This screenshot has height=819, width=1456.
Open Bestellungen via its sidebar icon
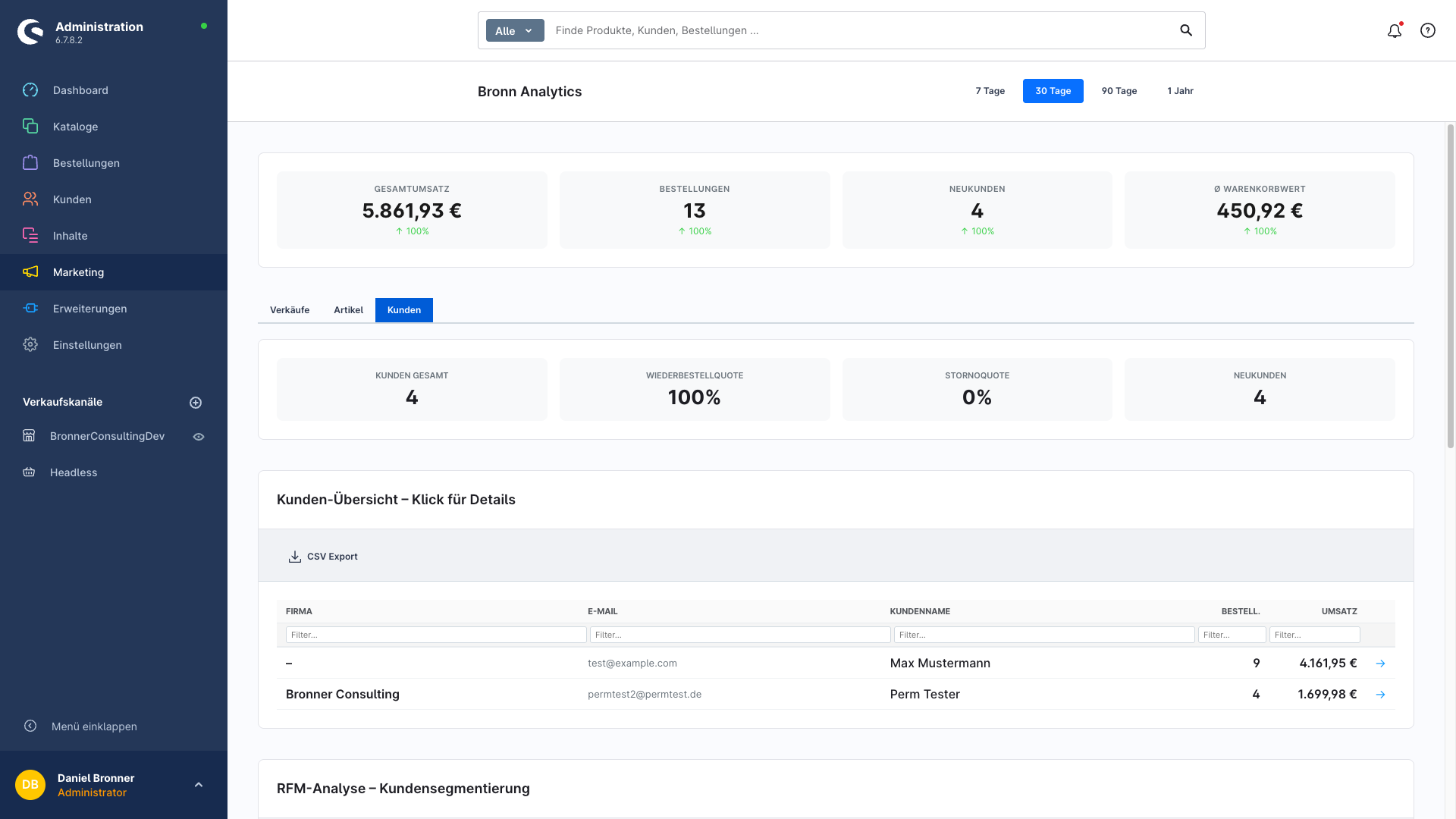click(30, 162)
